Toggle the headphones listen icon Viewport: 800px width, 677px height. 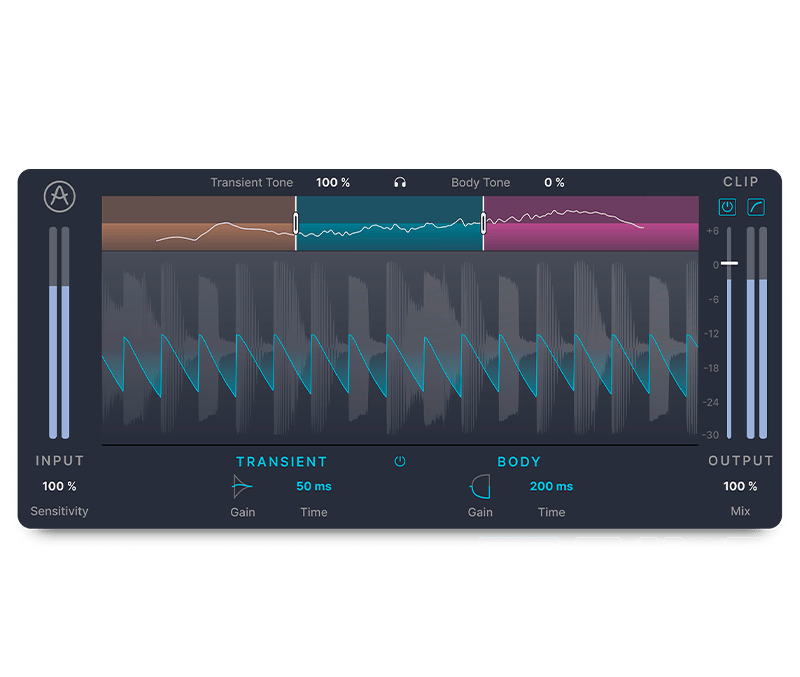pyautogui.click(x=400, y=182)
